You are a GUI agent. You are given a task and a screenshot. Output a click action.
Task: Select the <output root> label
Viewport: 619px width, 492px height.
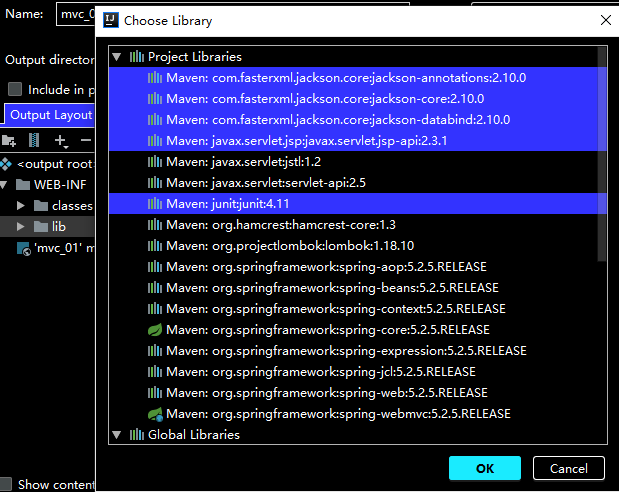click(x=56, y=164)
